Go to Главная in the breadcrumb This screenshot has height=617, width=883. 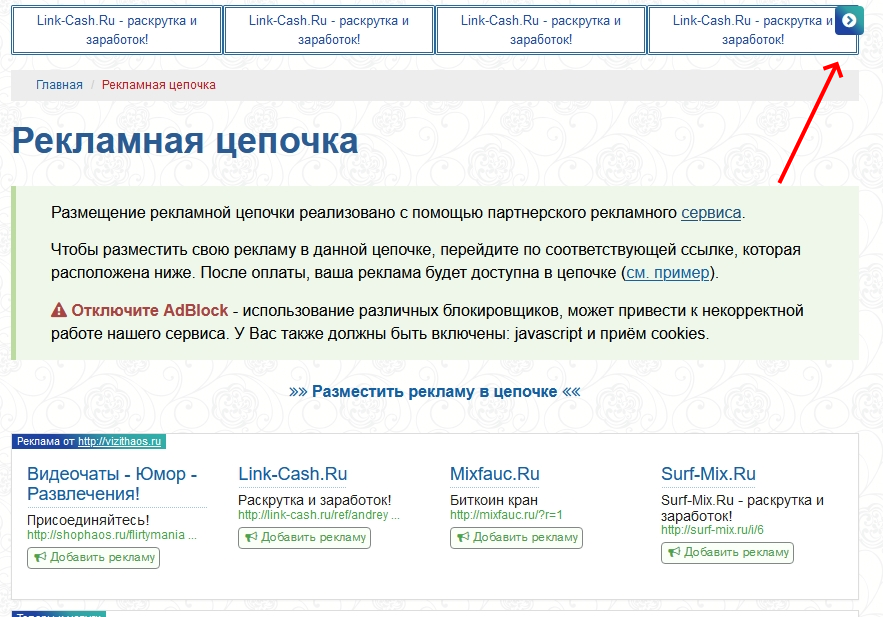pyautogui.click(x=59, y=85)
